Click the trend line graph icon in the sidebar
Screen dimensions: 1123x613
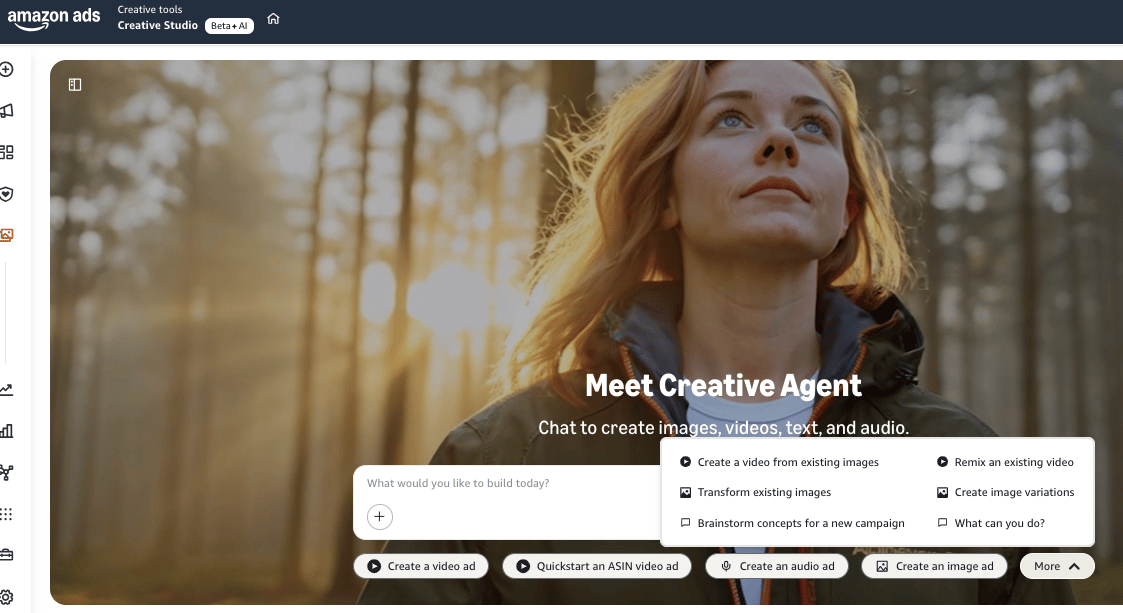[7, 389]
